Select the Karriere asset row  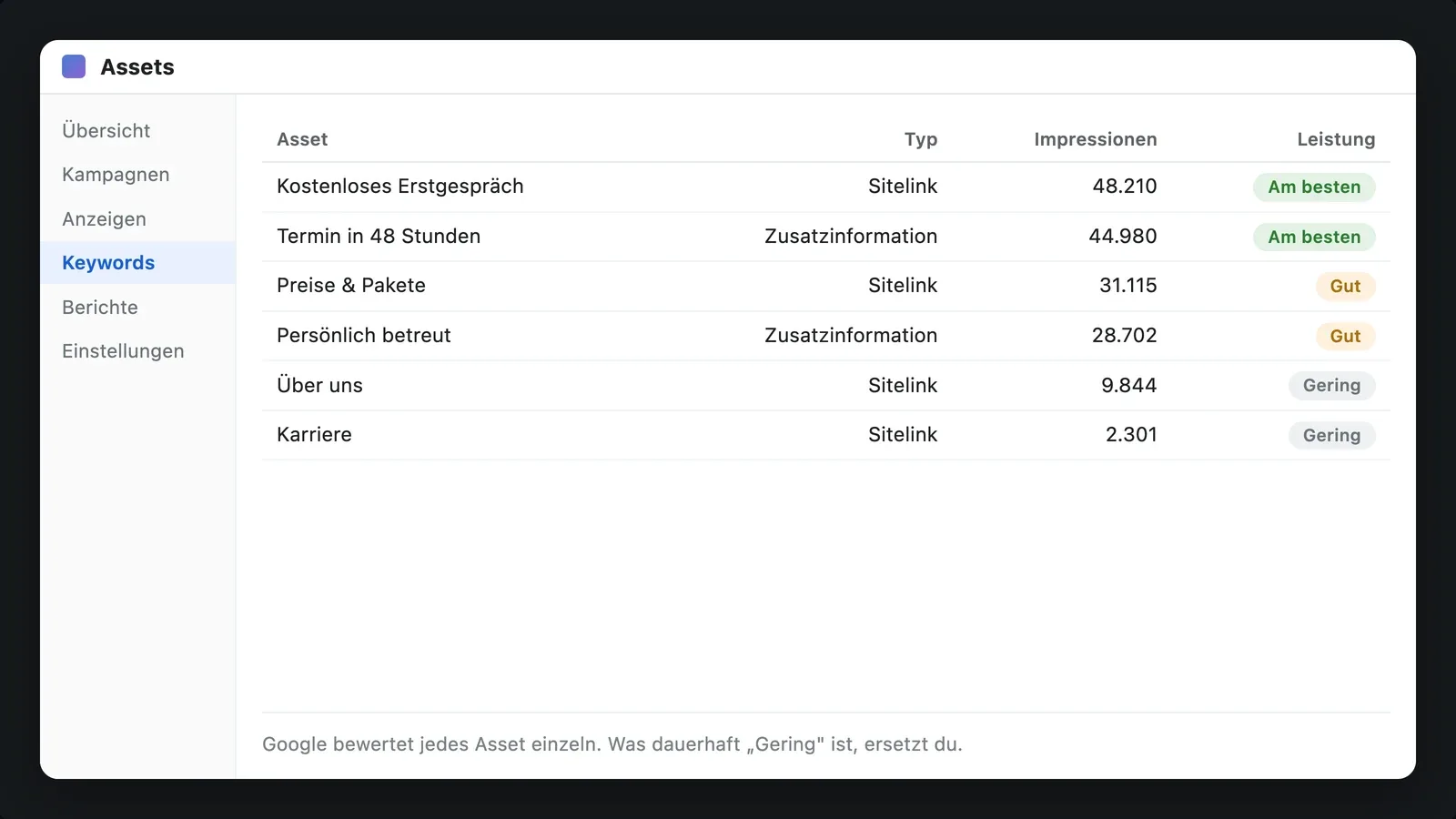[x=826, y=435]
